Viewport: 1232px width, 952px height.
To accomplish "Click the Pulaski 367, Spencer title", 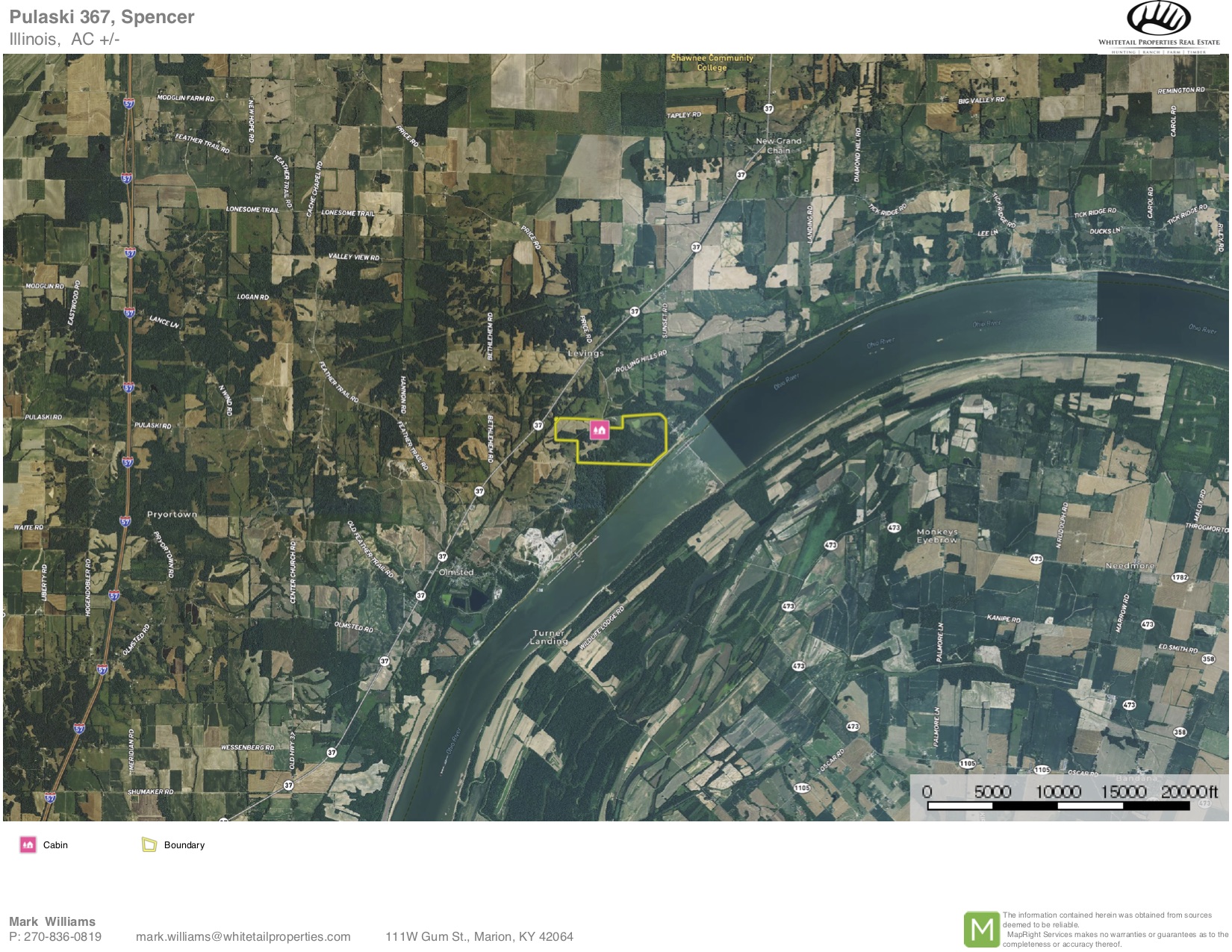I will 102,16.
